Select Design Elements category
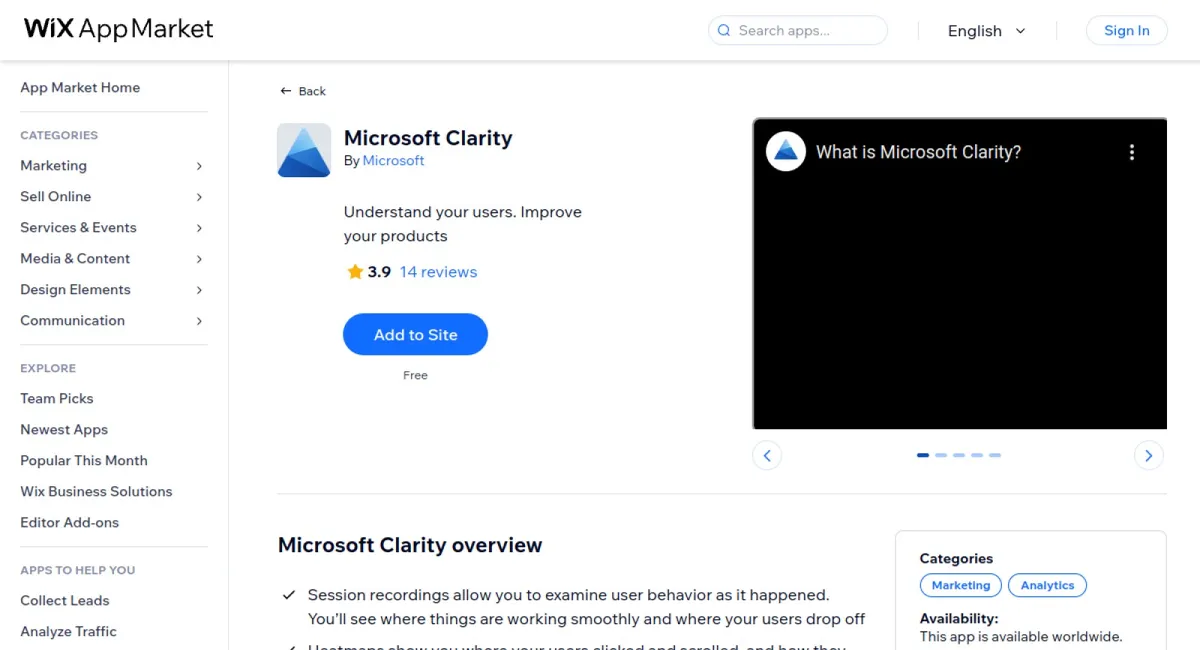Viewport: 1200px width, 650px height. [x=75, y=289]
